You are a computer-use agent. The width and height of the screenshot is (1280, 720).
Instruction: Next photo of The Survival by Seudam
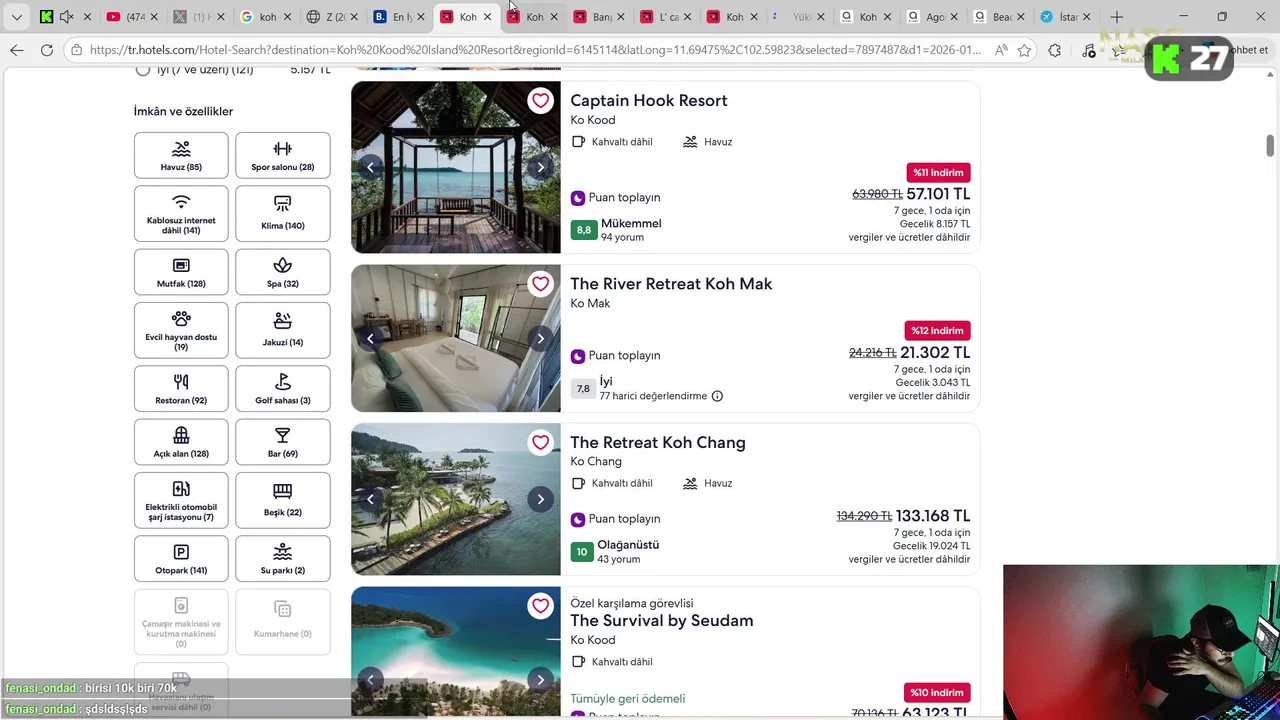[x=540, y=680]
